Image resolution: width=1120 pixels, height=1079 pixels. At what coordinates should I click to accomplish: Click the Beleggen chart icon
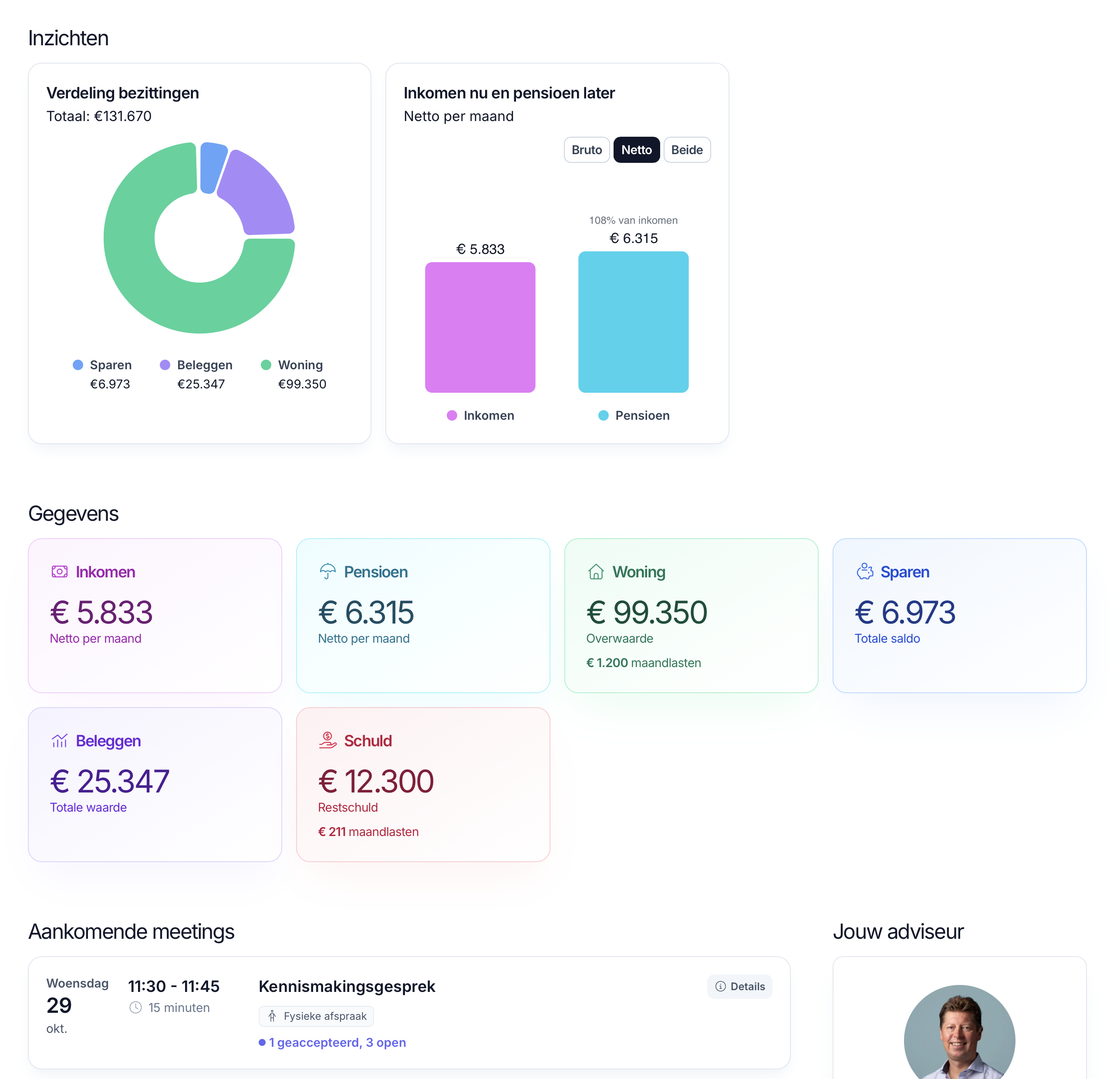pos(59,741)
